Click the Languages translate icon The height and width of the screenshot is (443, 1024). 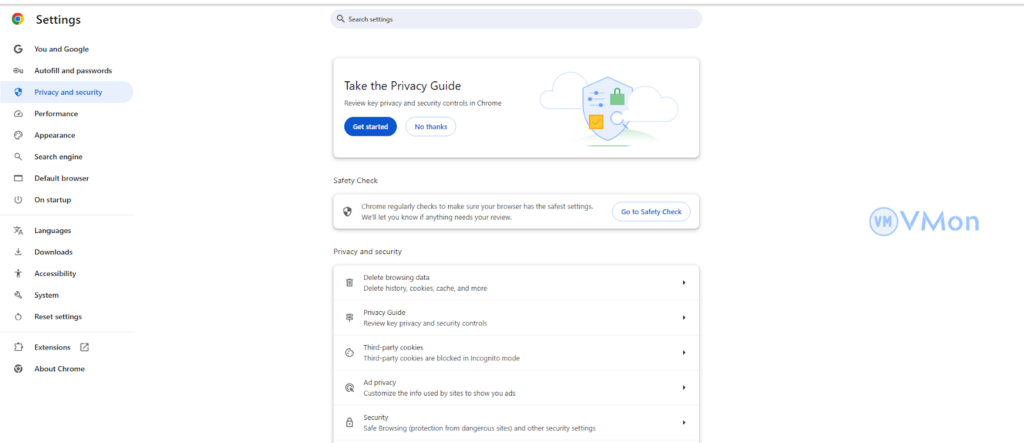point(18,230)
